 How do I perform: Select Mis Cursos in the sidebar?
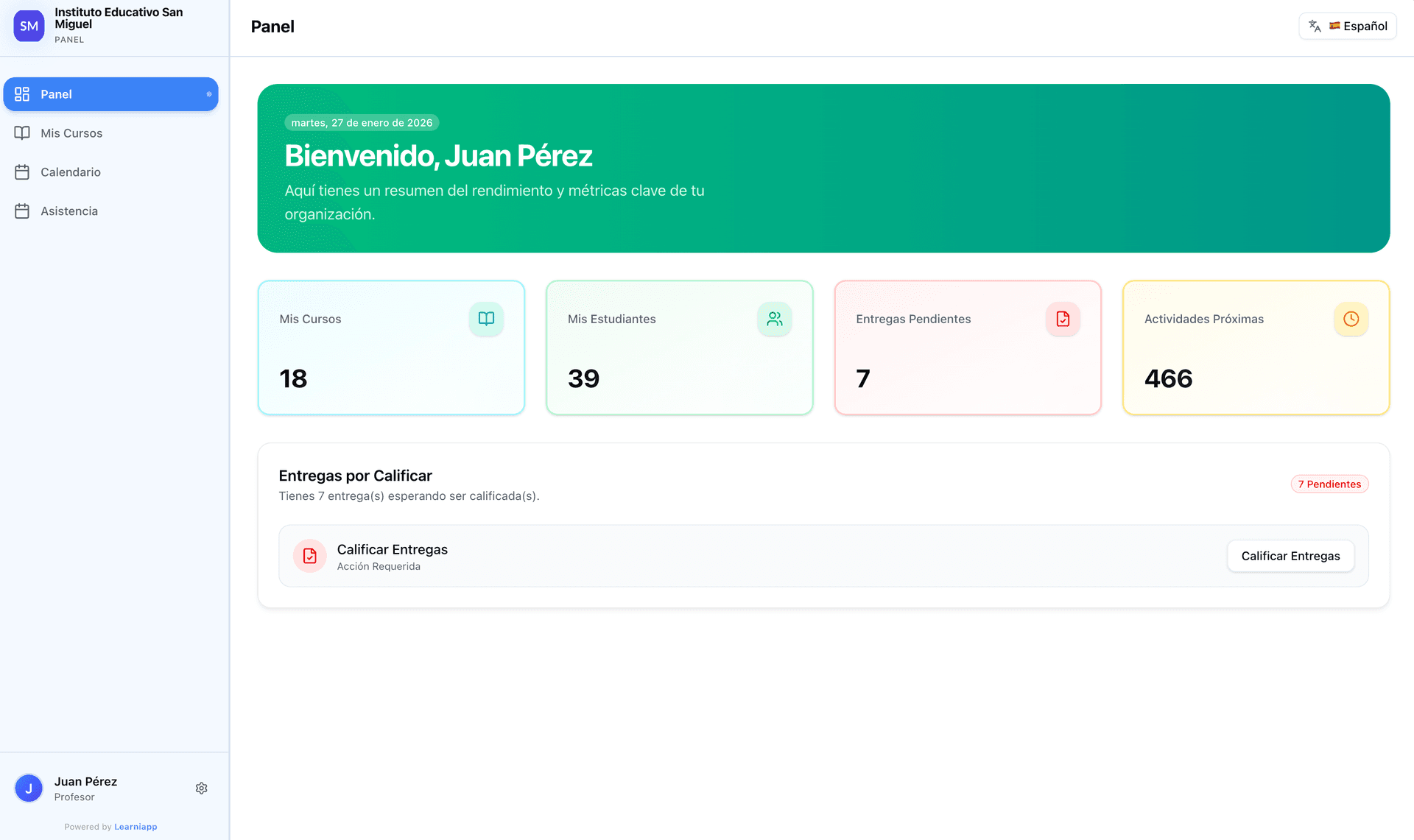point(71,133)
